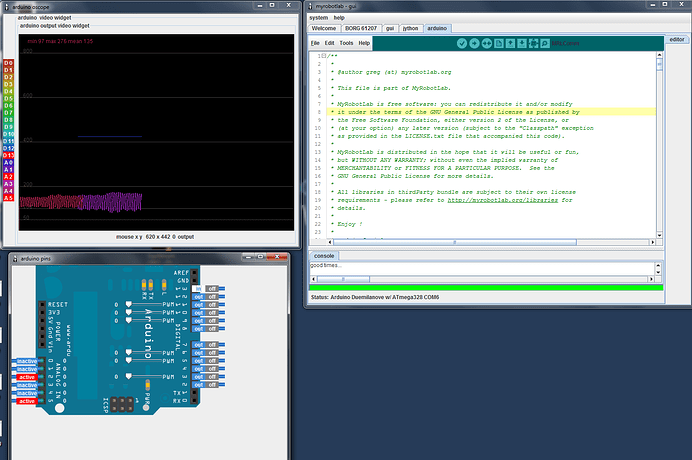Switch to the jython tab
The width and height of the screenshot is (692, 460).
(x=410, y=28)
